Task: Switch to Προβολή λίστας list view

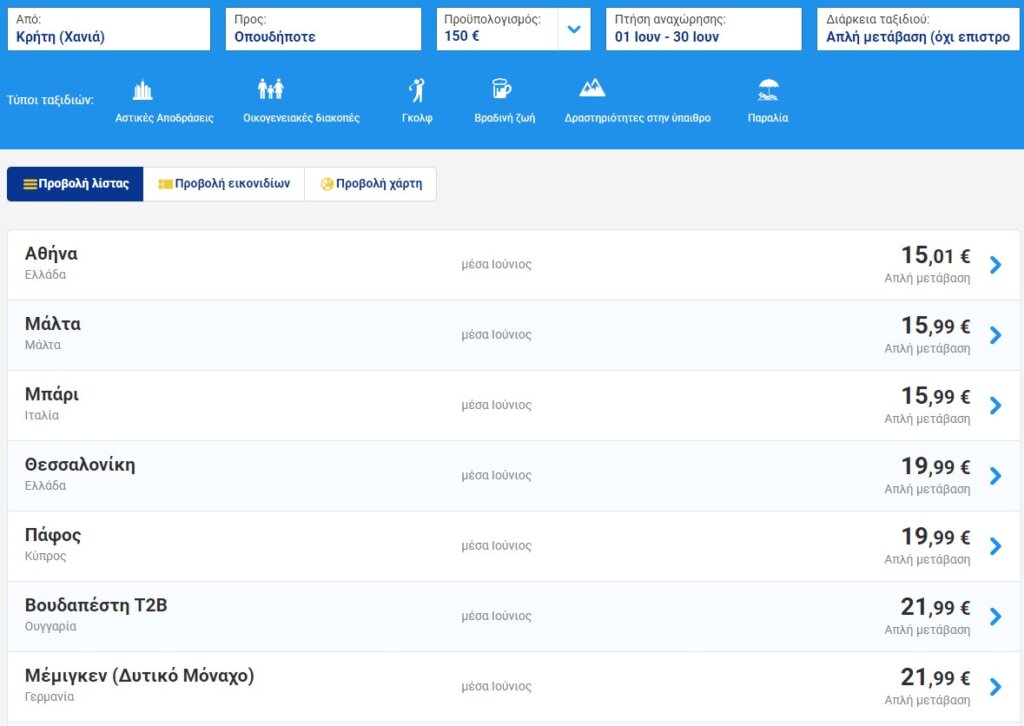Action: pos(76,184)
